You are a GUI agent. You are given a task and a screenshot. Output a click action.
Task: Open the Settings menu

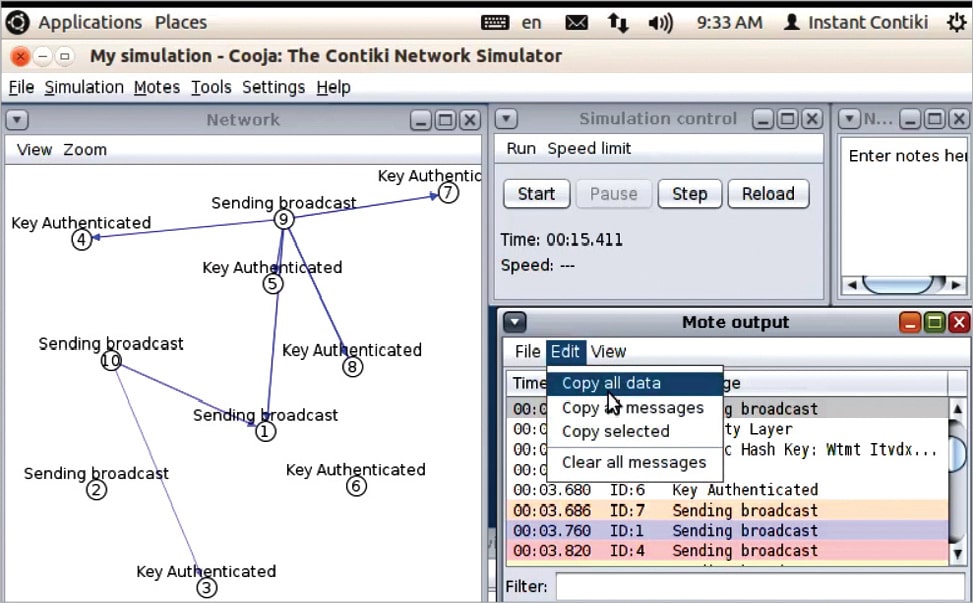pos(273,87)
